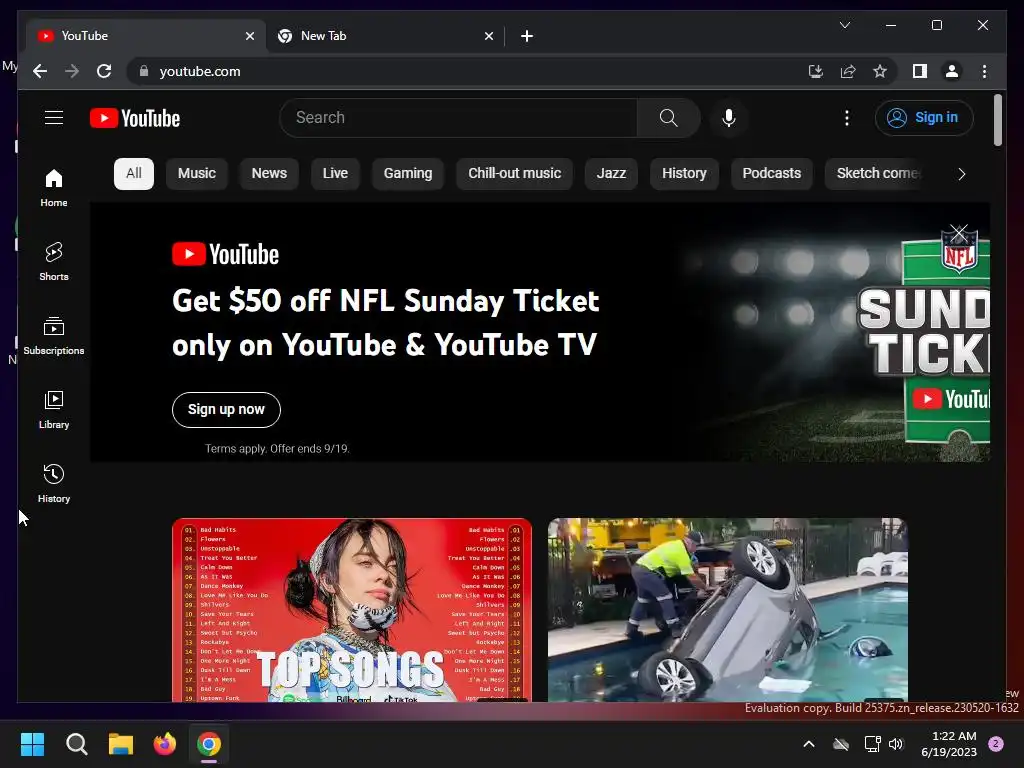The image size is (1024, 768).
Task: Open History from the sidebar
Action: pos(54,484)
